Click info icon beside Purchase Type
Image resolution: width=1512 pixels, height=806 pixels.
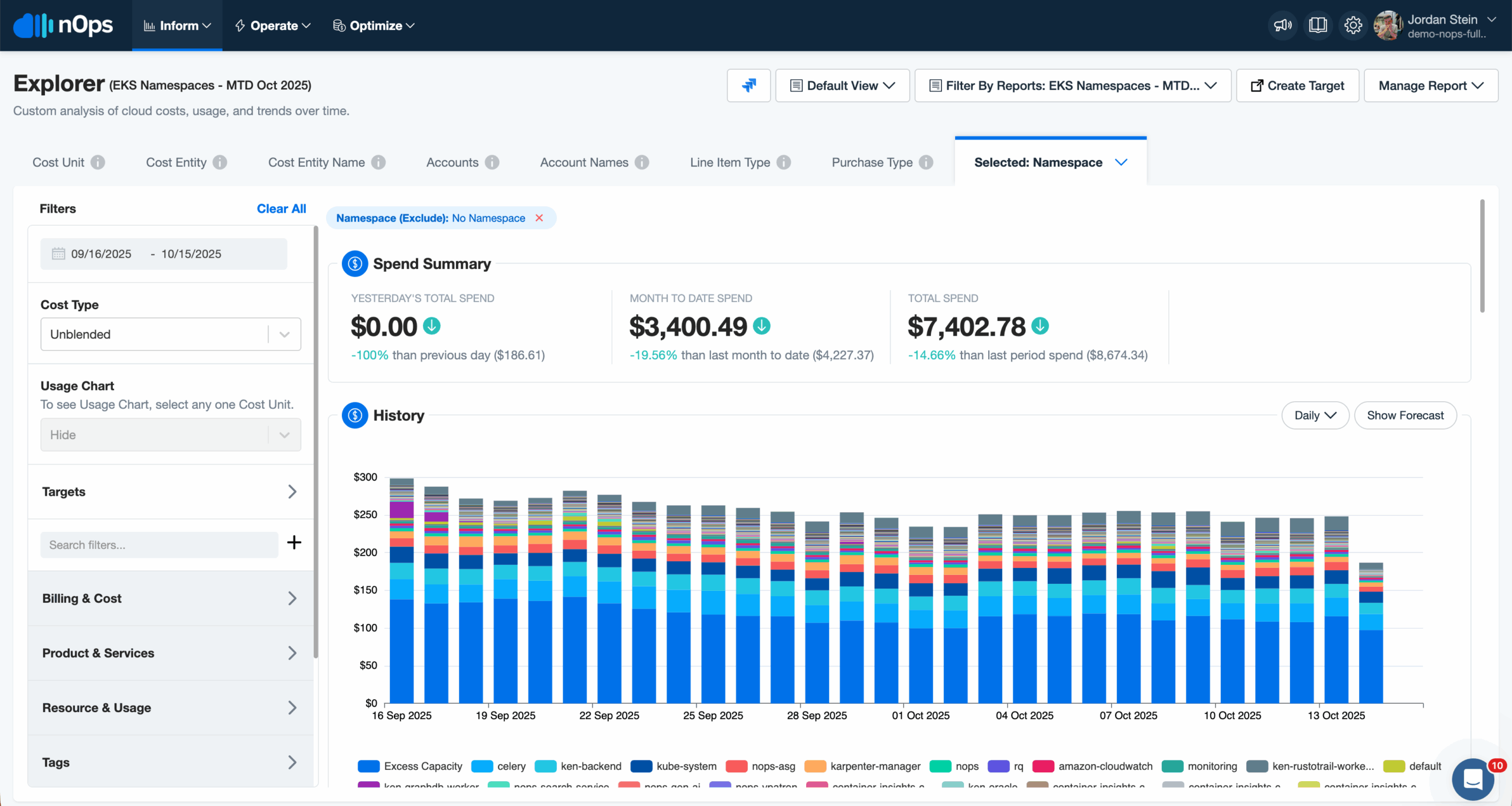coord(926,162)
